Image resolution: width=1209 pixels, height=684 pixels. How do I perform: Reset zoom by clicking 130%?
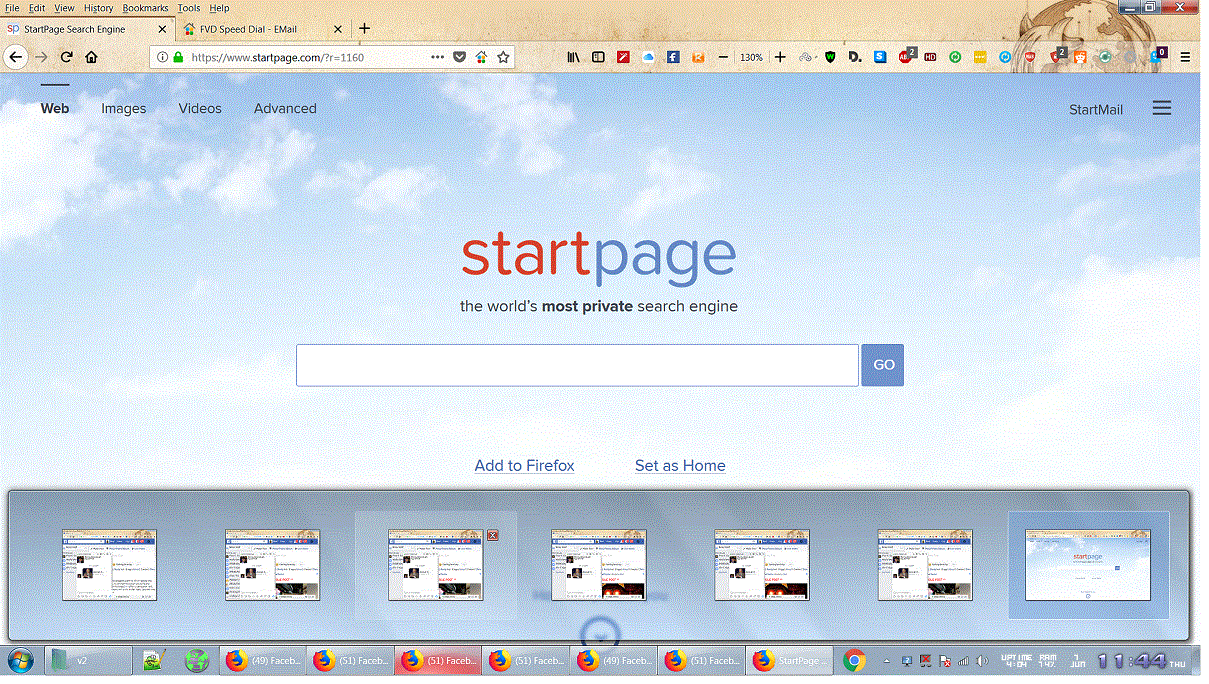751,57
